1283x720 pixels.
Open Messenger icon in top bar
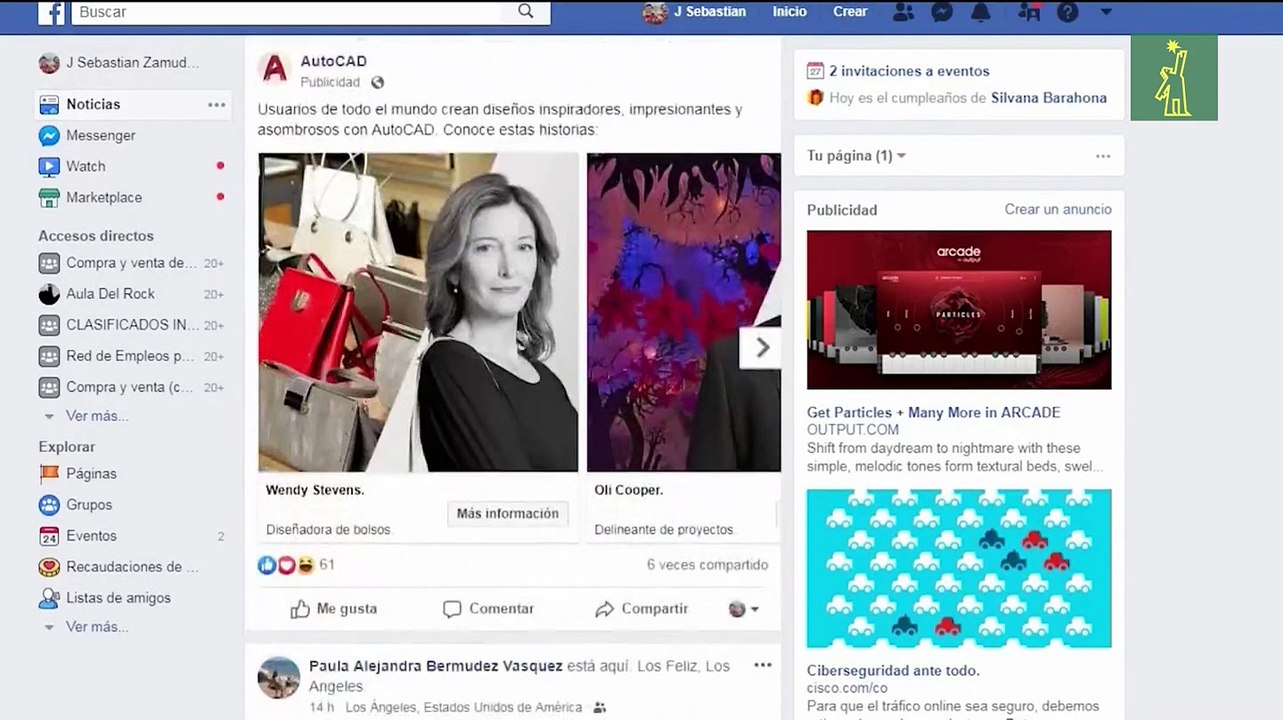coord(942,12)
